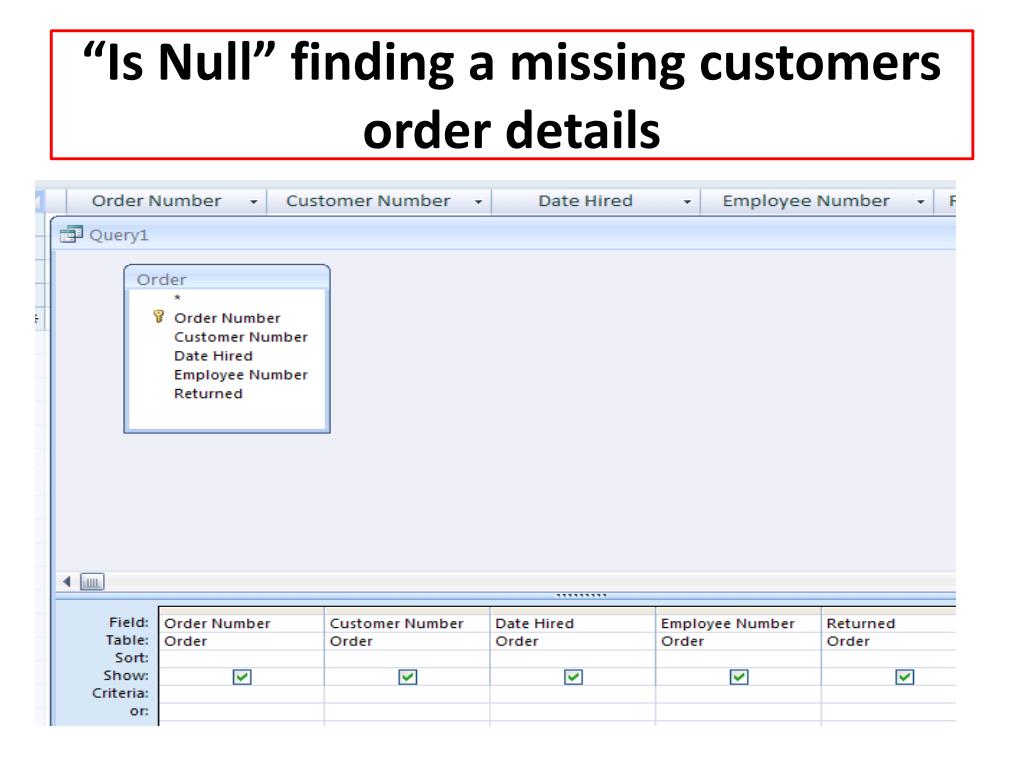Disable Show checkbox for Employee Number field
The image size is (1024, 768).
click(739, 677)
